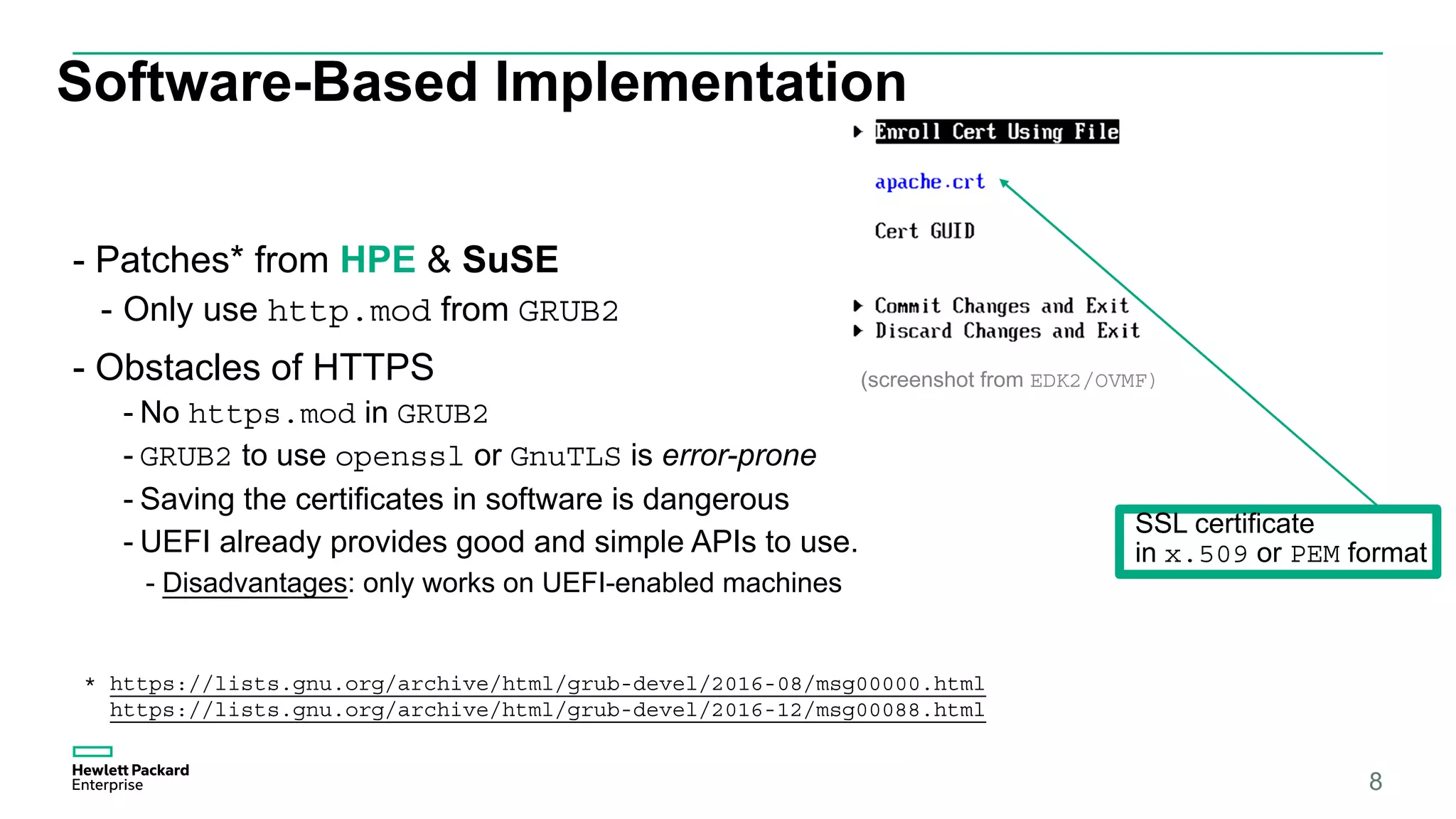Click the Obstacles of HTTPS bullet
The height and width of the screenshot is (819, 1456).
coord(253,368)
